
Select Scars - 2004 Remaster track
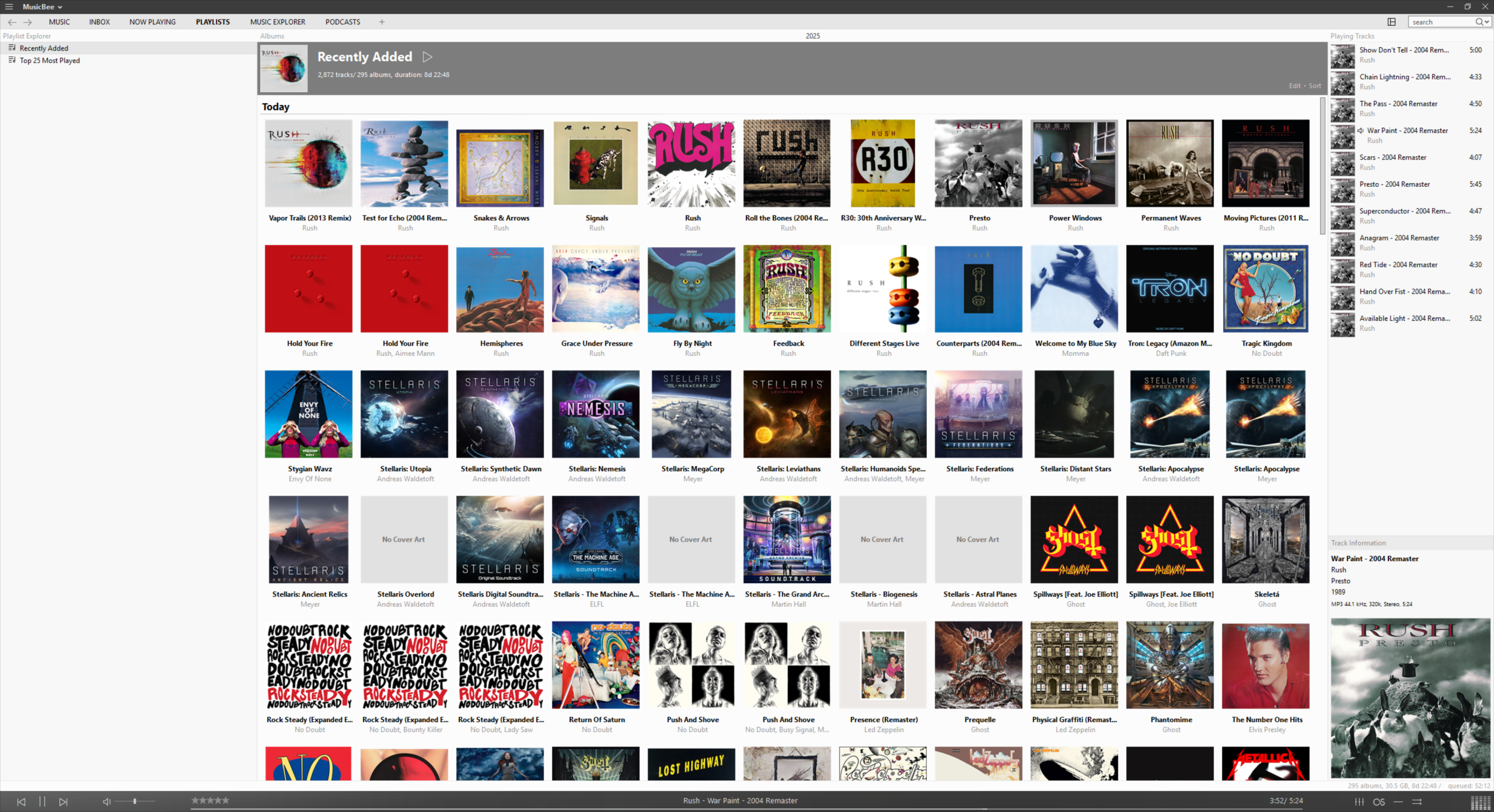pos(1411,163)
